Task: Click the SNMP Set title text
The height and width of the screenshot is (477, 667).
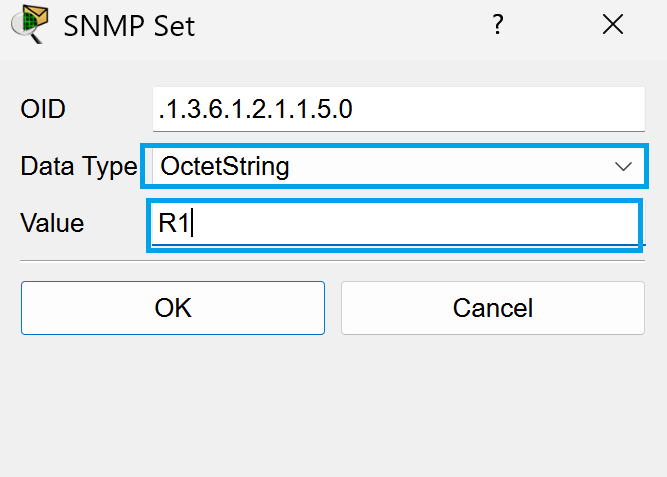Action: coord(129,26)
